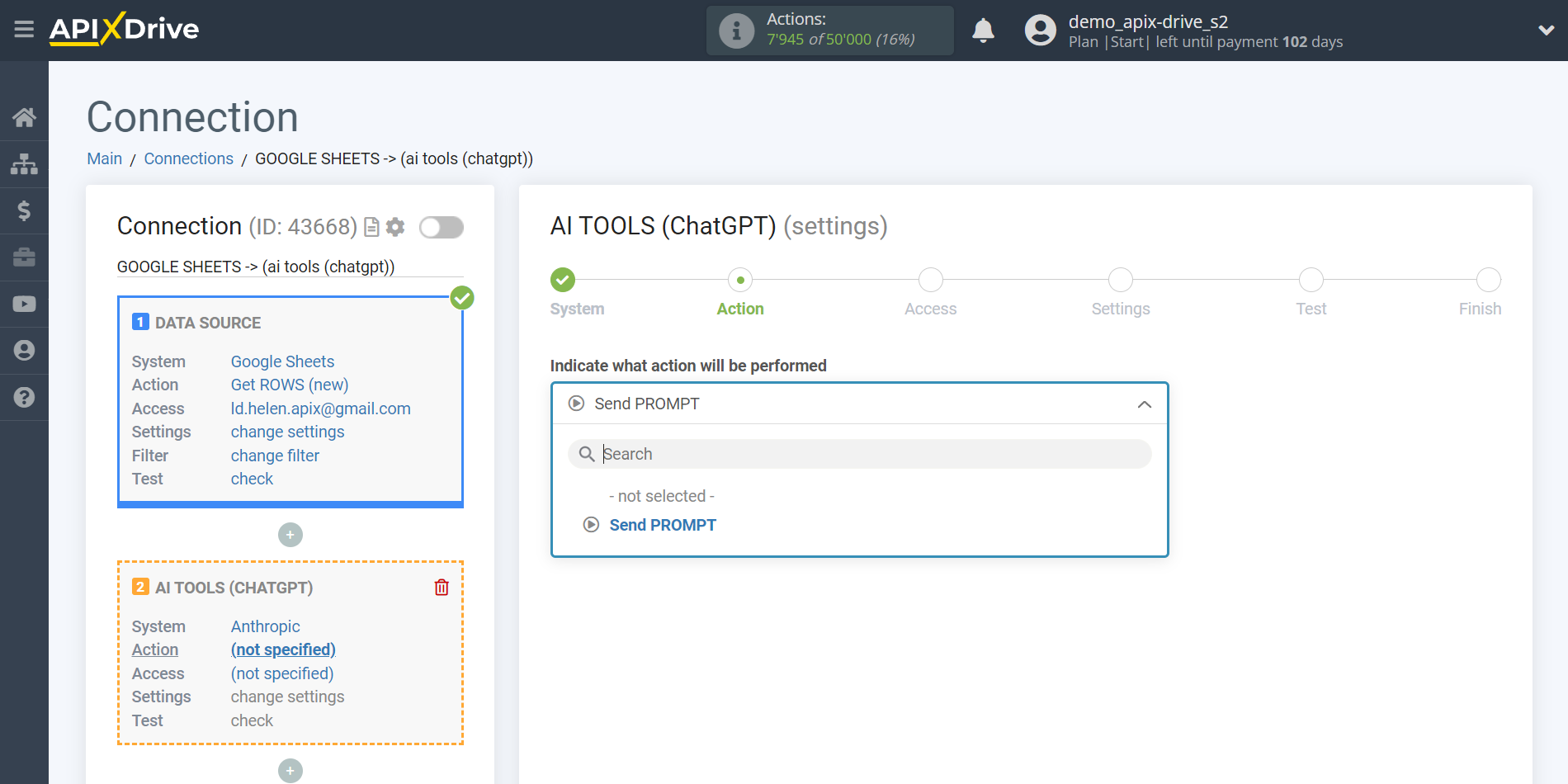This screenshot has height=784, width=1568.
Task: Open the YouTube video sidebar icon
Action: click(x=24, y=304)
